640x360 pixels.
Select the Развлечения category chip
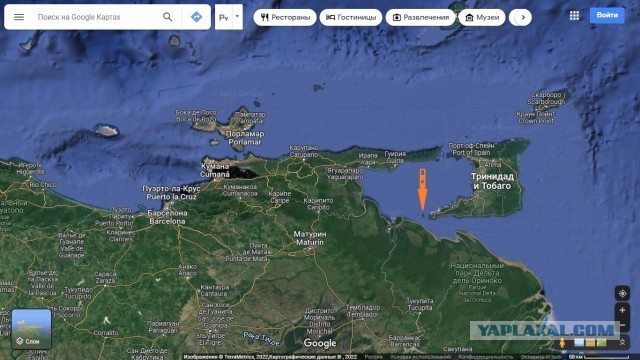(x=420, y=18)
